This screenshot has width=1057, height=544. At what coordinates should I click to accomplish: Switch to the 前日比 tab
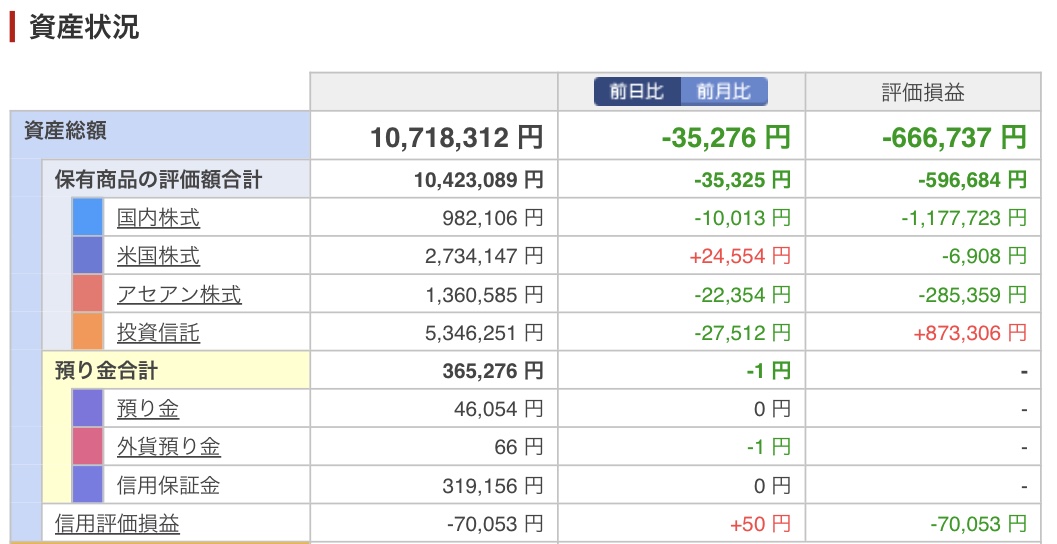click(x=637, y=92)
